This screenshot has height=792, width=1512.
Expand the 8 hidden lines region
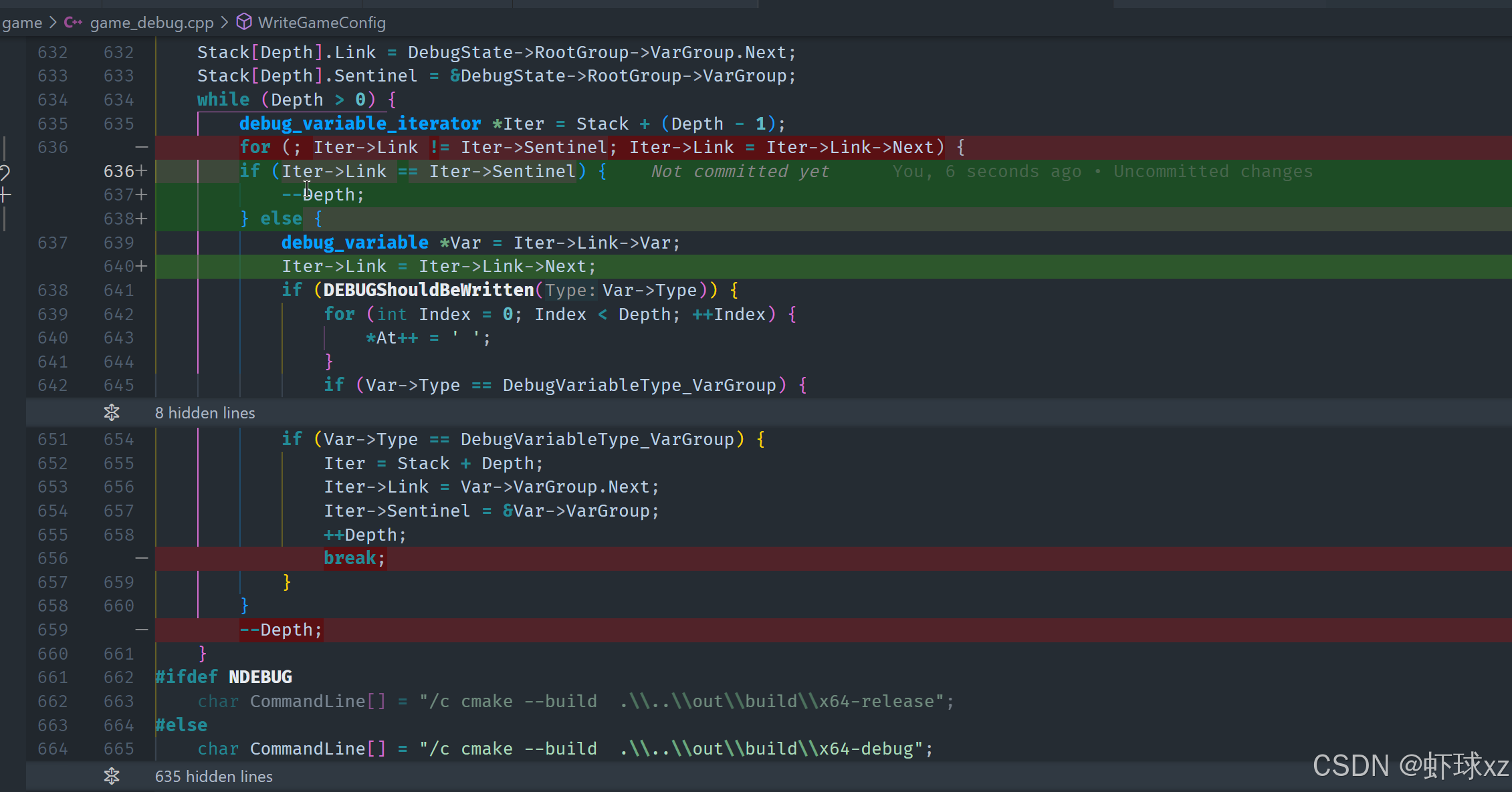205,413
